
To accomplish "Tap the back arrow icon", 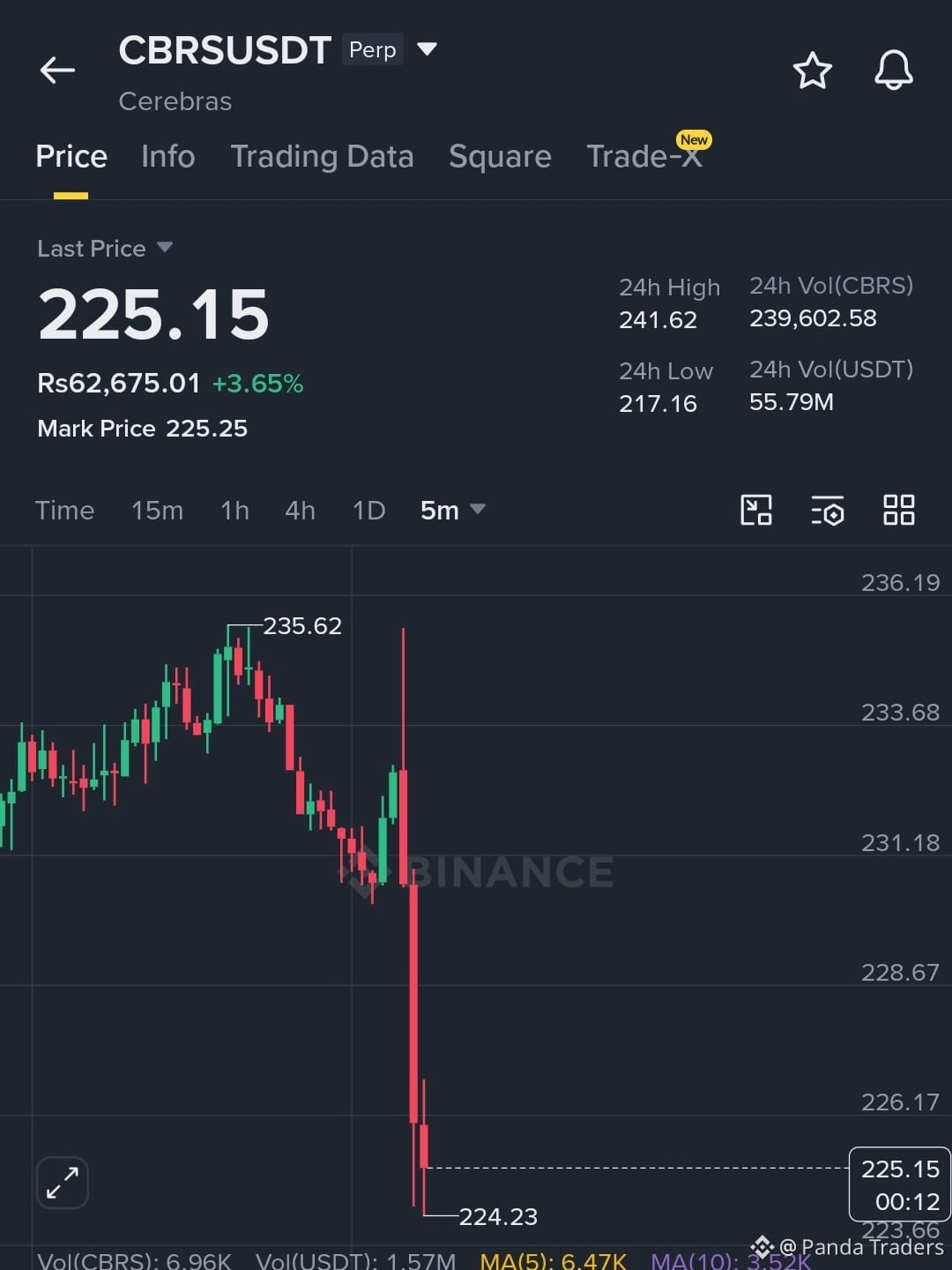I will tap(57, 70).
